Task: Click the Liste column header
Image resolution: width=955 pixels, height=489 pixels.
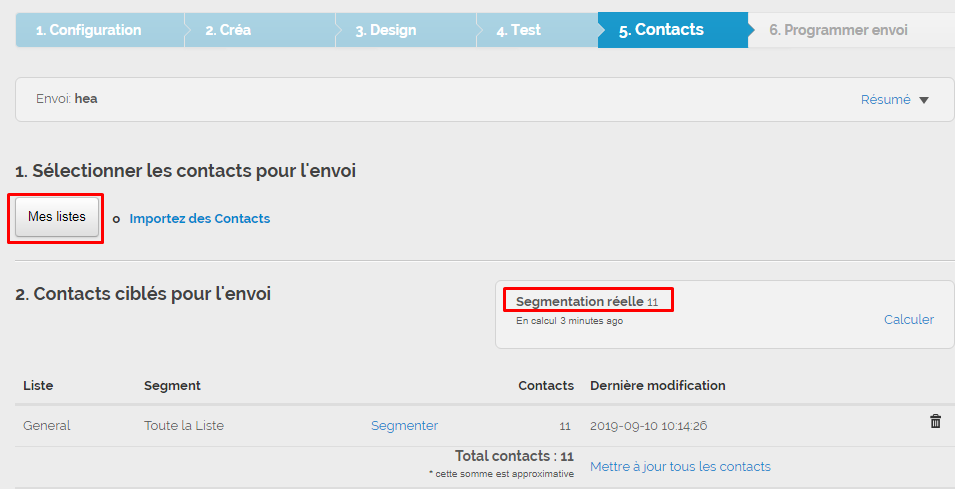Action: tap(38, 386)
